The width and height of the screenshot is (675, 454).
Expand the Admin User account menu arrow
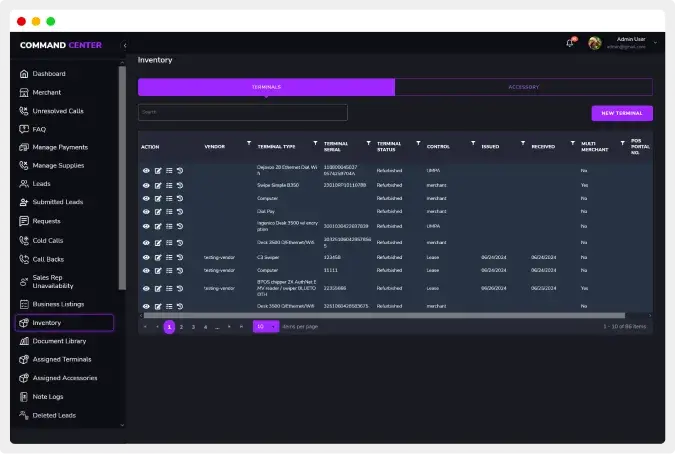point(655,43)
